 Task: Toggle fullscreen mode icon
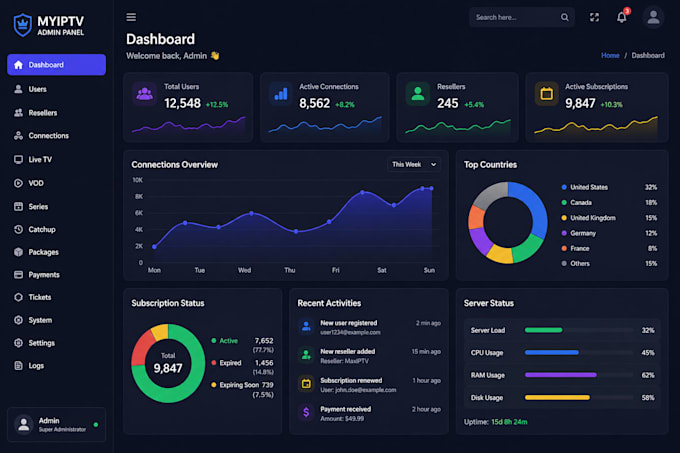[594, 17]
